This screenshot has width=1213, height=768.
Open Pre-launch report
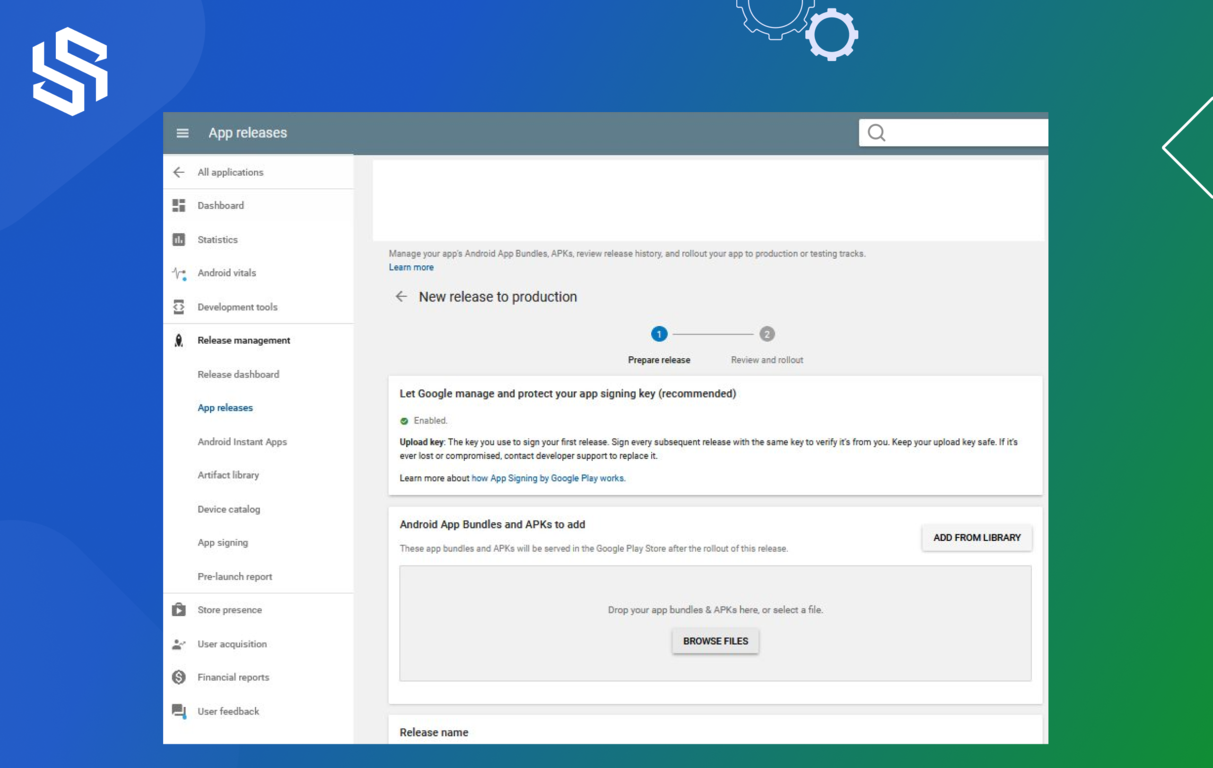click(x=234, y=577)
